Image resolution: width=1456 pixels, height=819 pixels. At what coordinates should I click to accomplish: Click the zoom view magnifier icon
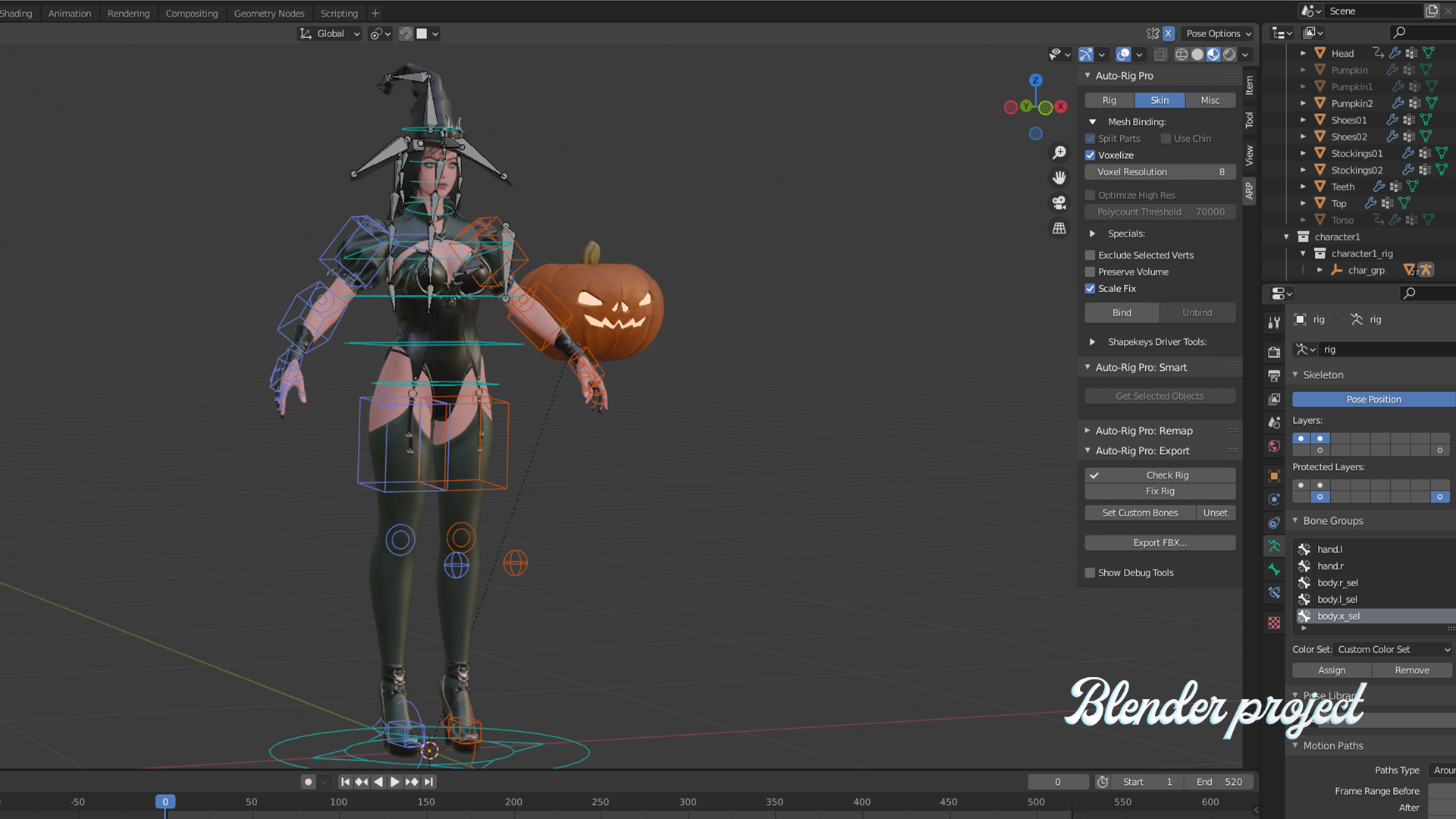1059,153
